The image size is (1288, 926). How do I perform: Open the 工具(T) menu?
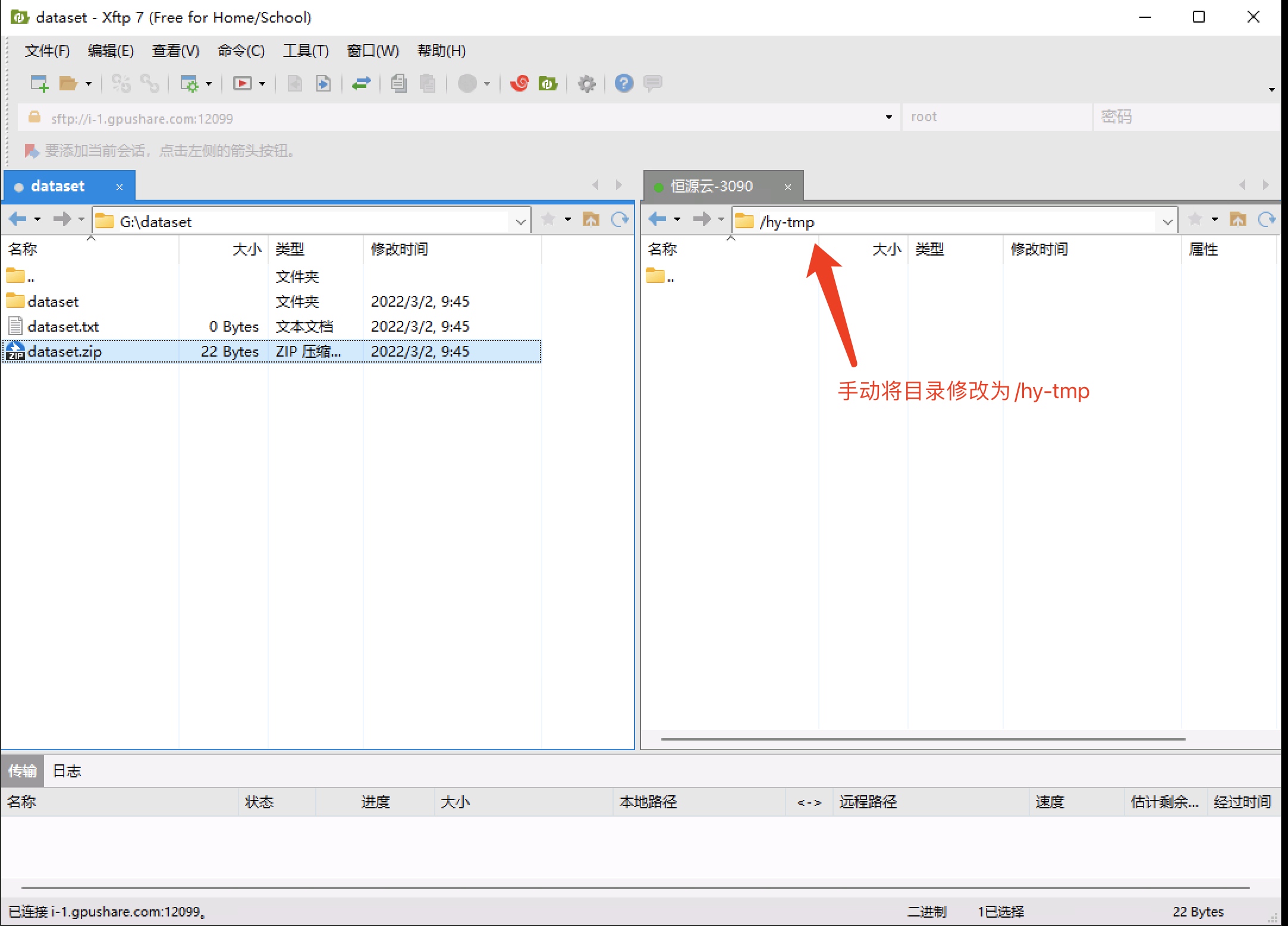point(306,51)
